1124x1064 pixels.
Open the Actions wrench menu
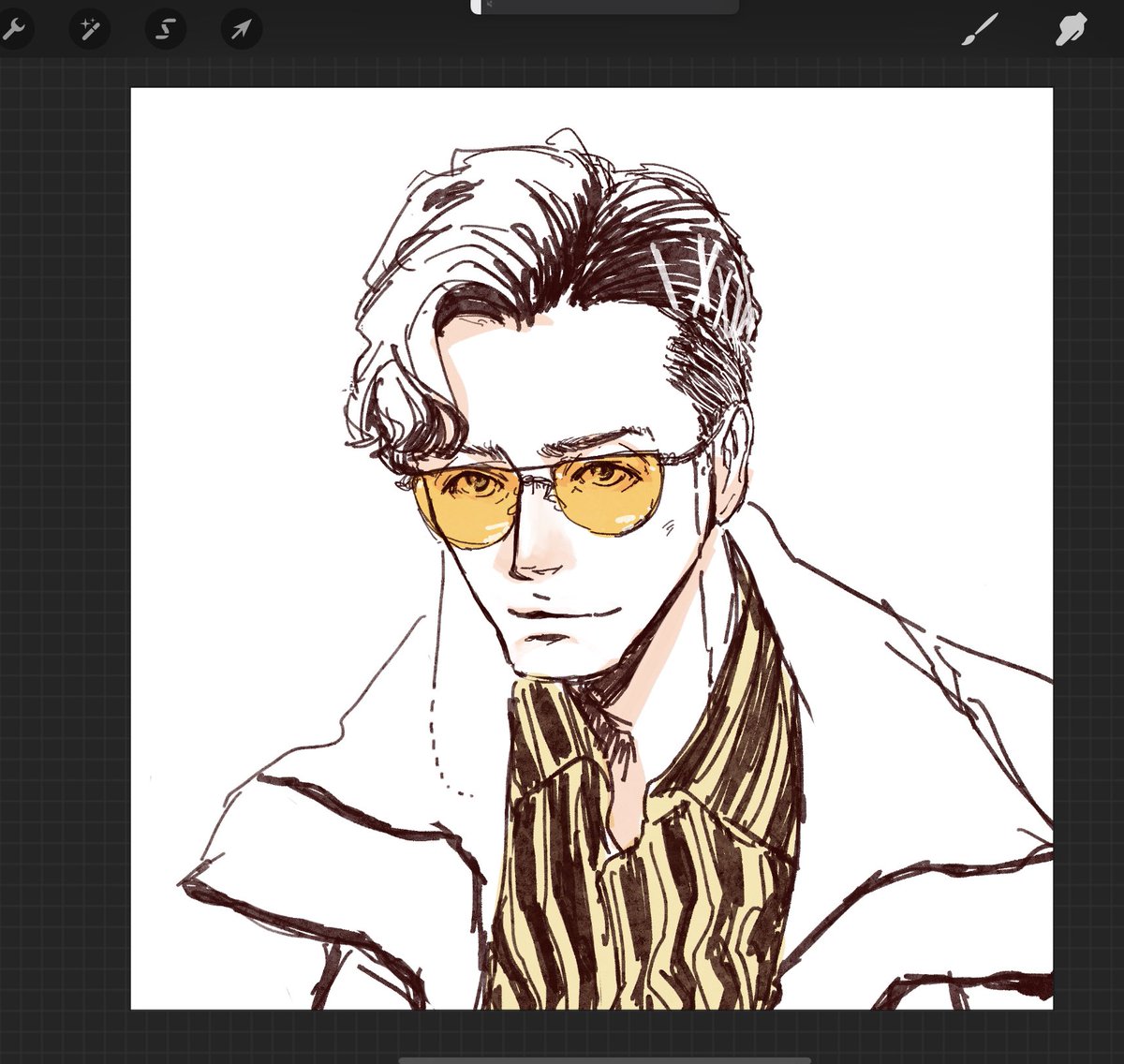(13, 31)
